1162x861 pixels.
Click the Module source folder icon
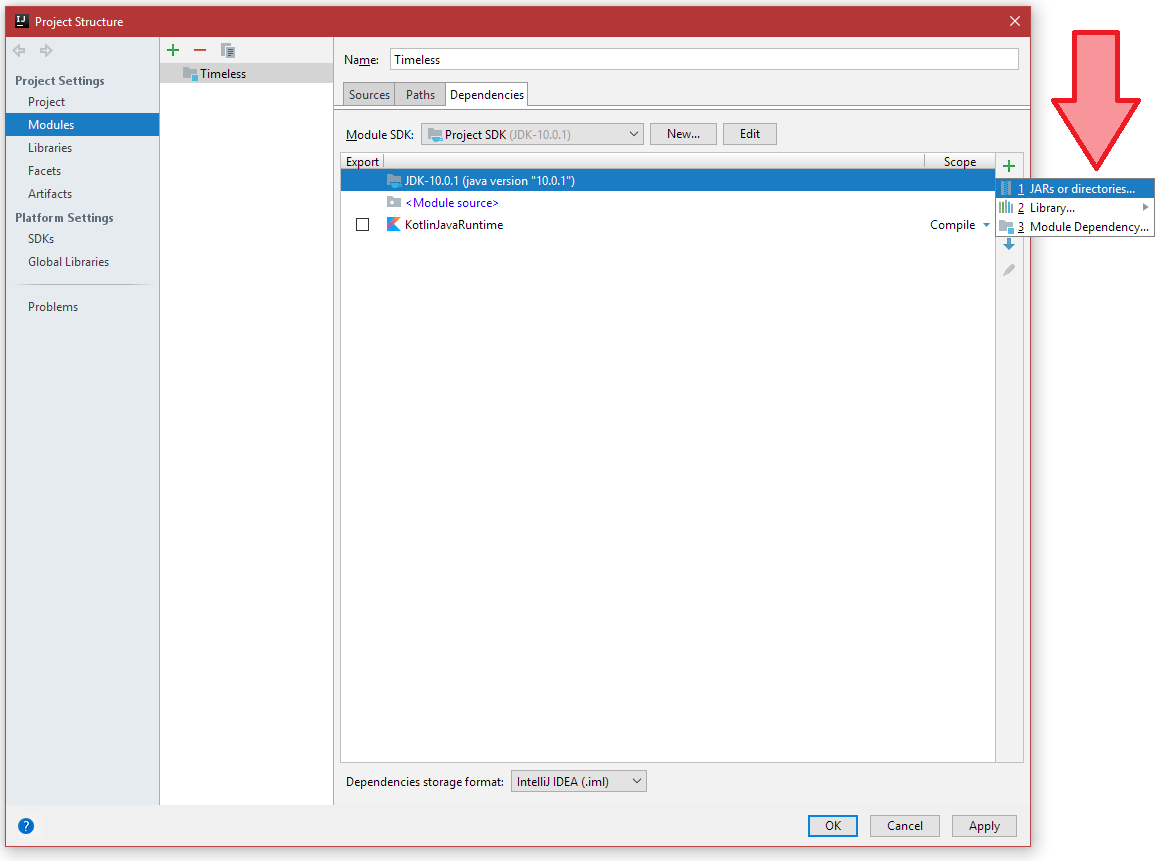(394, 202)
